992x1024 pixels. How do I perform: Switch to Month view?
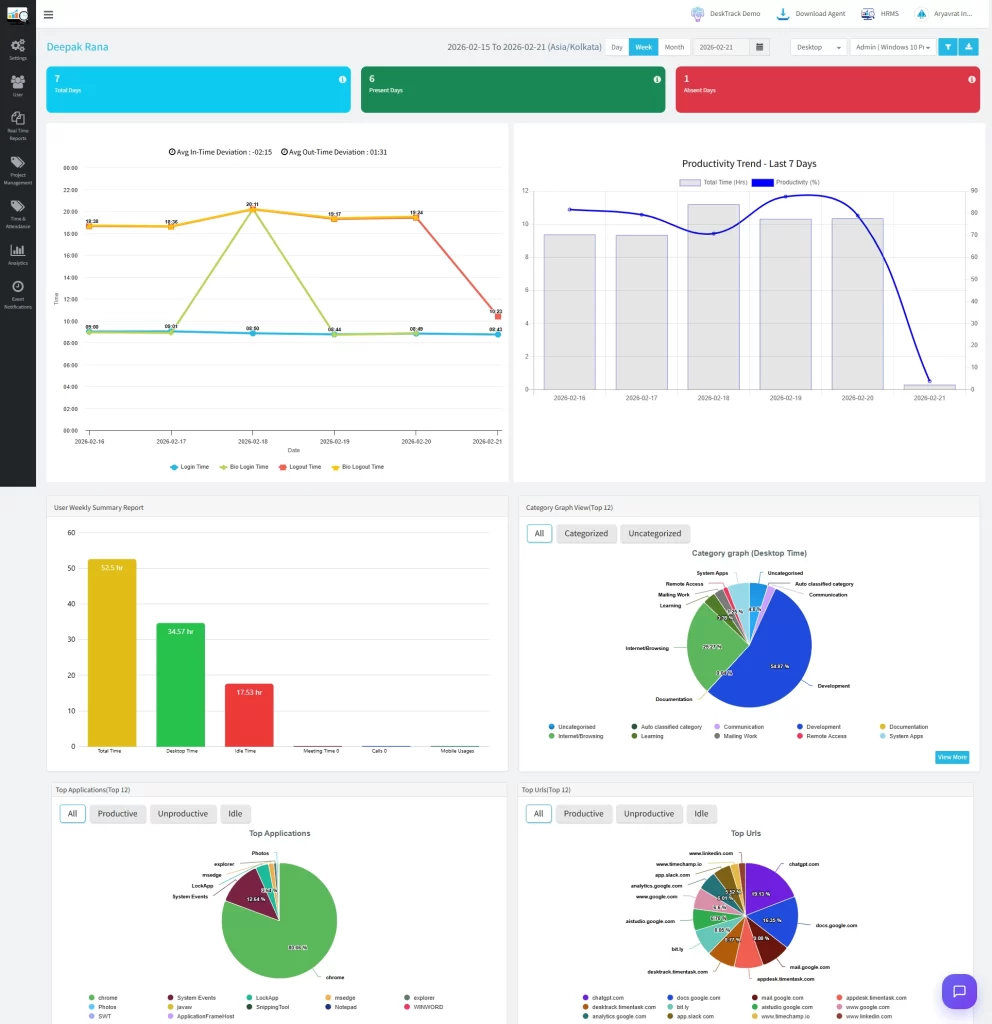click(x=674, y=47)
